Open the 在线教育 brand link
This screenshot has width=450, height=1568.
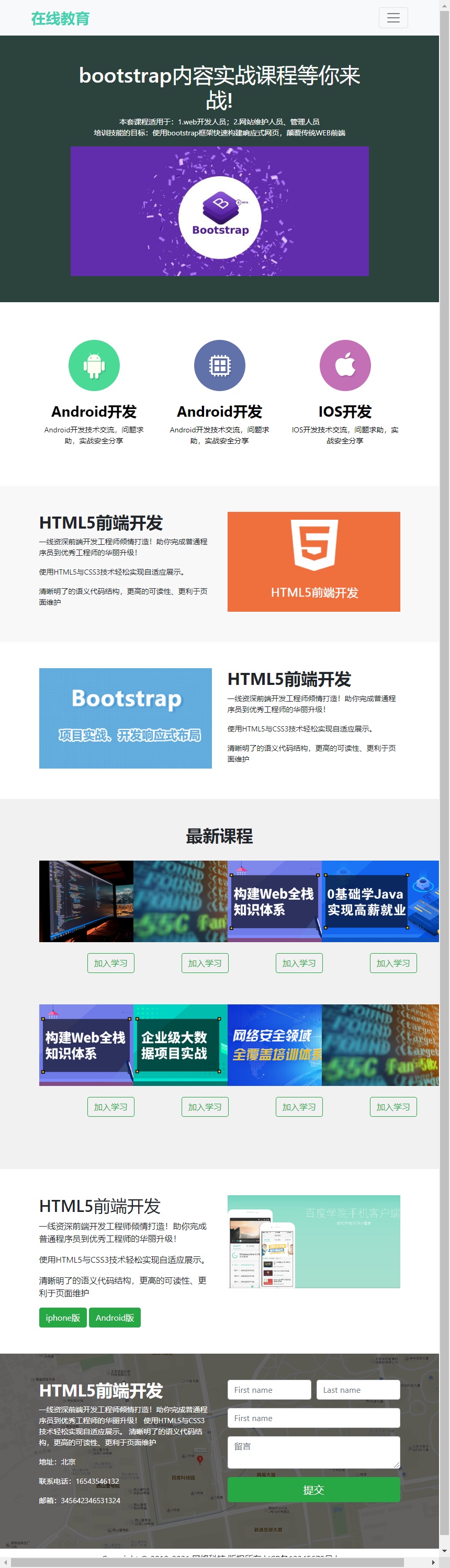60,18
